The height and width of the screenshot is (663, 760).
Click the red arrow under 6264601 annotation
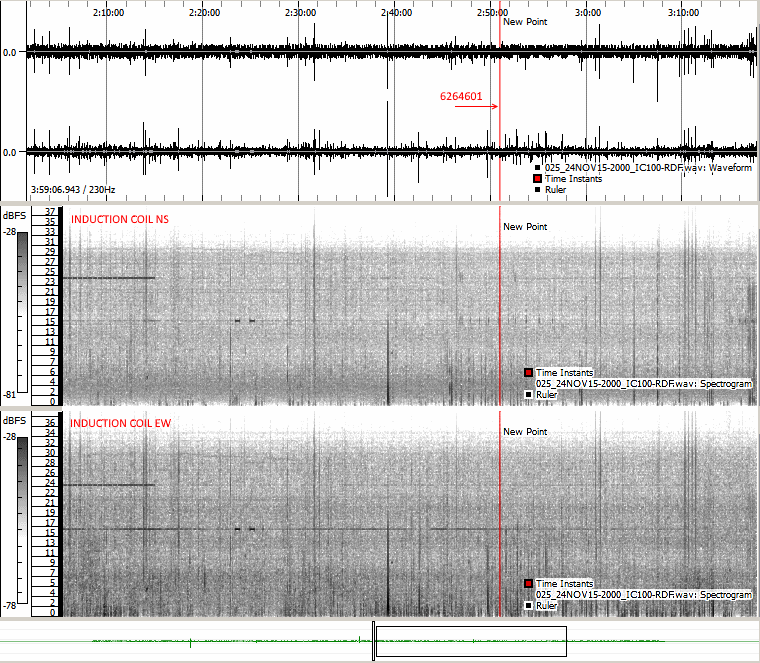pyautogui.click(x=475, y=108)
